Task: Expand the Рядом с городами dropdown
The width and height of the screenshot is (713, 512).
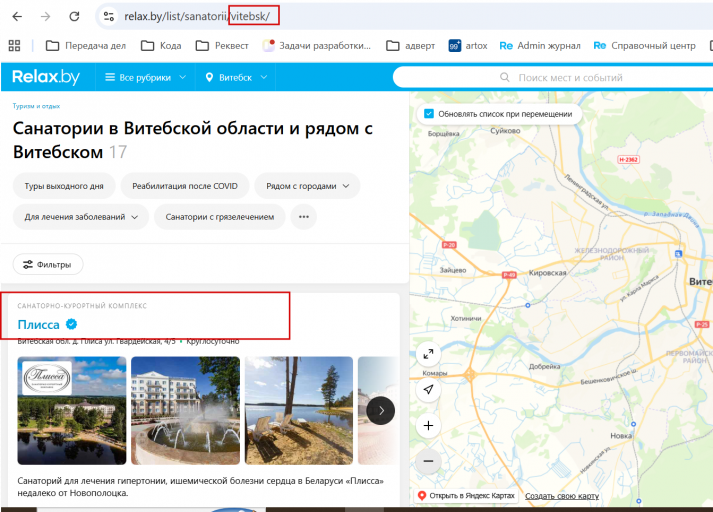Action: pos(307,186)
